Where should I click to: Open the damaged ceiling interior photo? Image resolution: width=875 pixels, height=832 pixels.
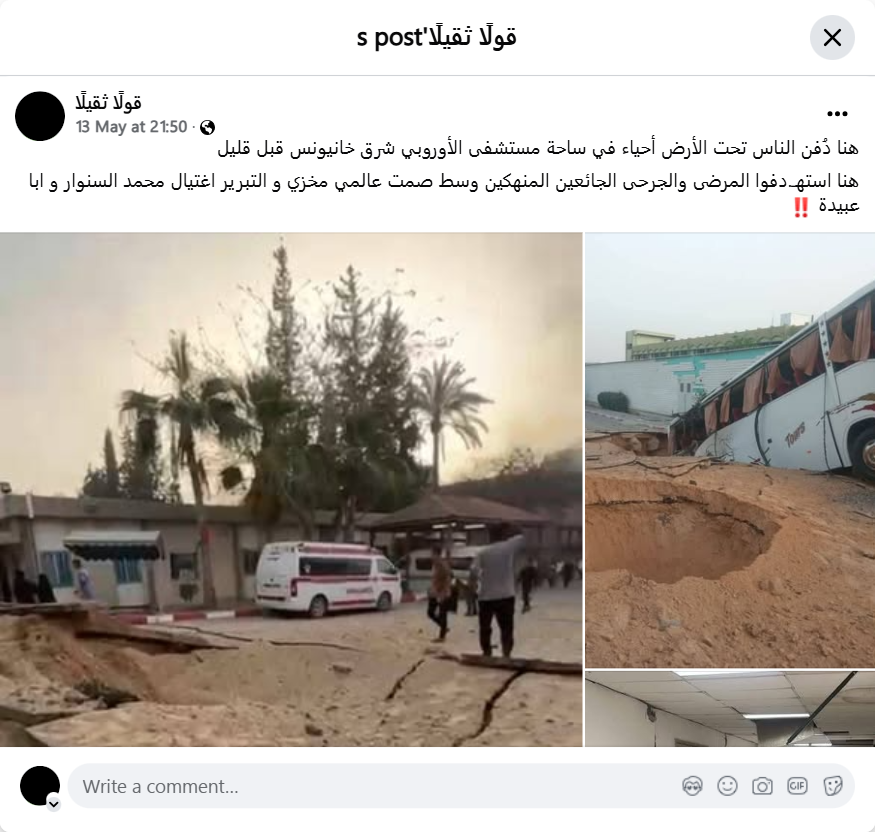pos(730,709)
